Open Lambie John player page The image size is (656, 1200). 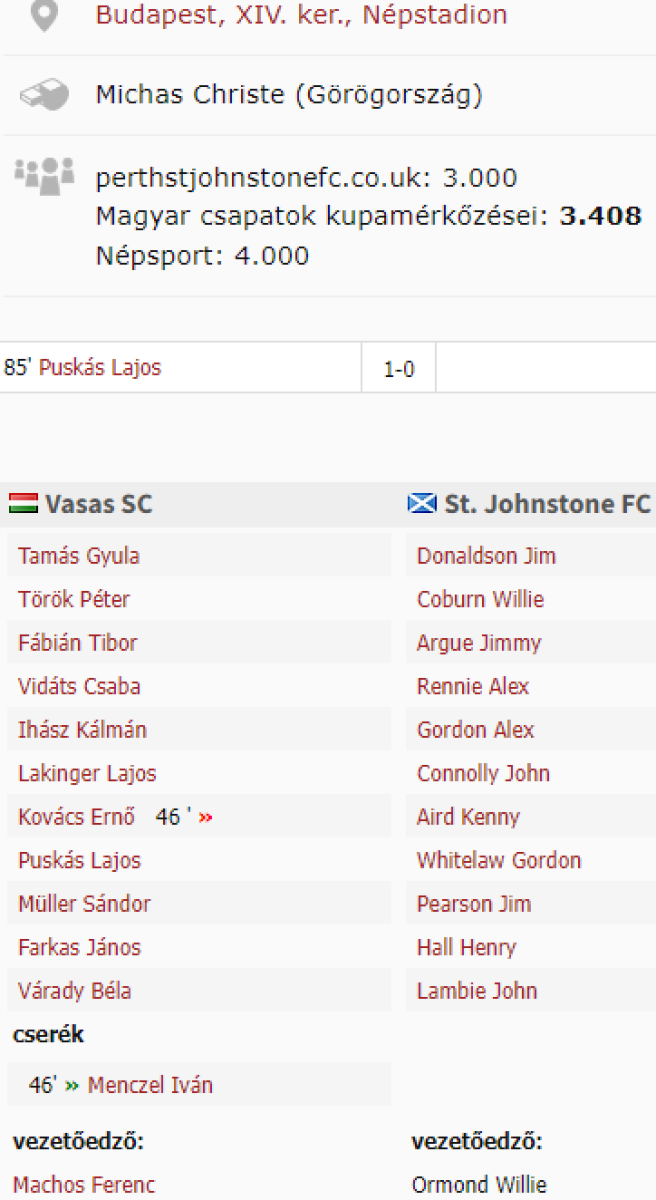click(x=477, y=991)
